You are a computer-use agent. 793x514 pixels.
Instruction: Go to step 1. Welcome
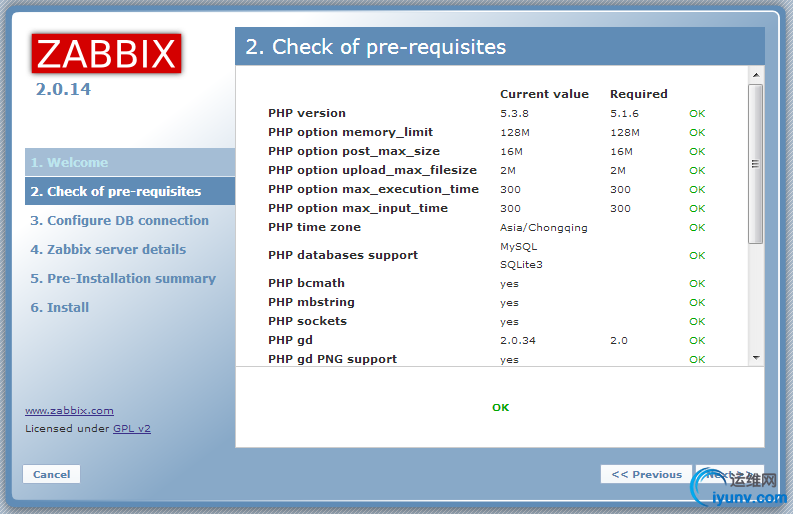point(130,162)
